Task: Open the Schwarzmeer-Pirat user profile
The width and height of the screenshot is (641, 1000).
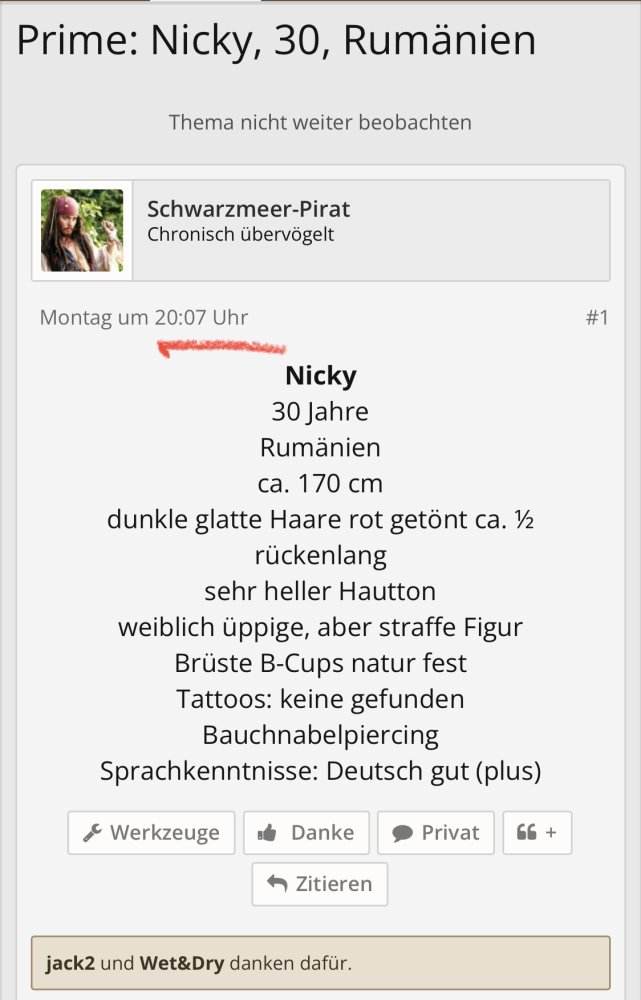Action: click(248, 209)
